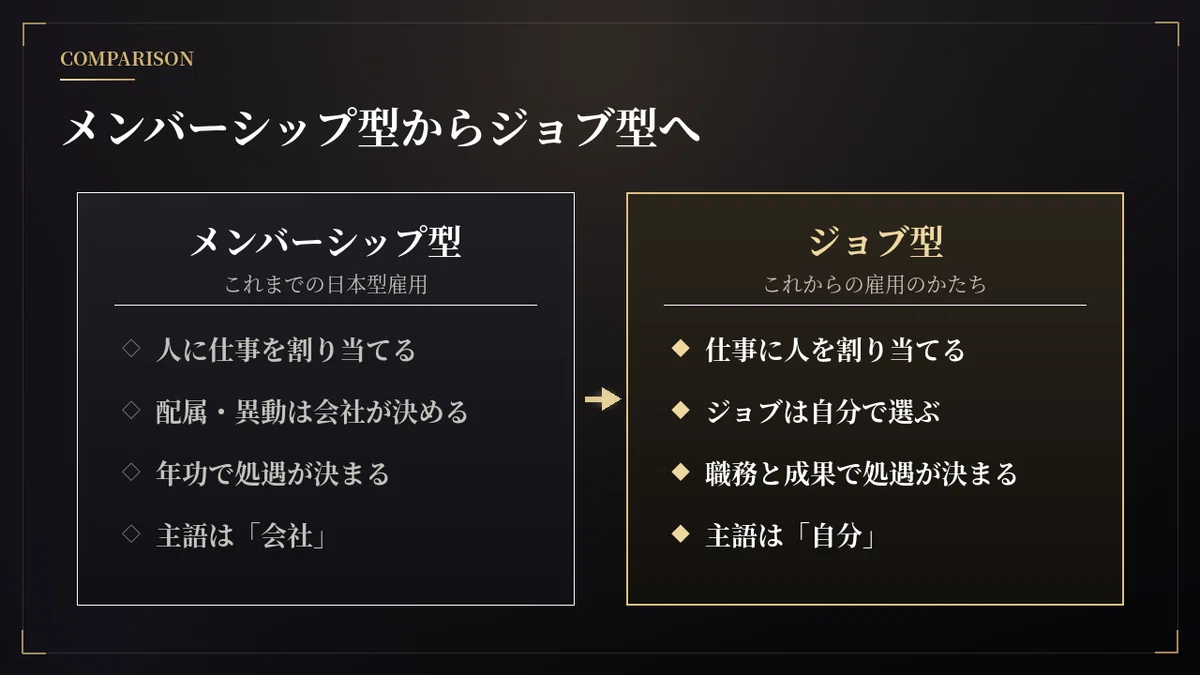Click the gold arrow between the two panels
Image resolution: width=1200 pixels, height=675 pixels.
point(602,400)
